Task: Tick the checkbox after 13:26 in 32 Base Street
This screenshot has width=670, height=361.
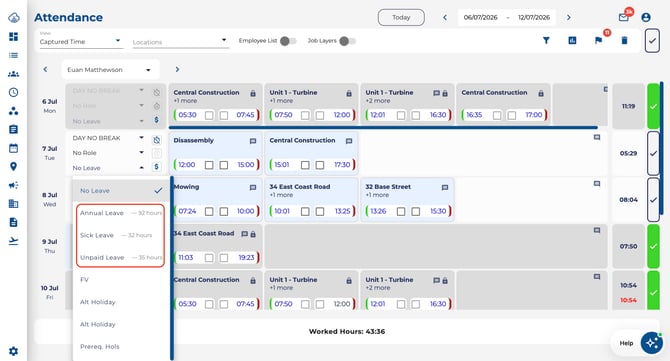Action: point(401,211)
